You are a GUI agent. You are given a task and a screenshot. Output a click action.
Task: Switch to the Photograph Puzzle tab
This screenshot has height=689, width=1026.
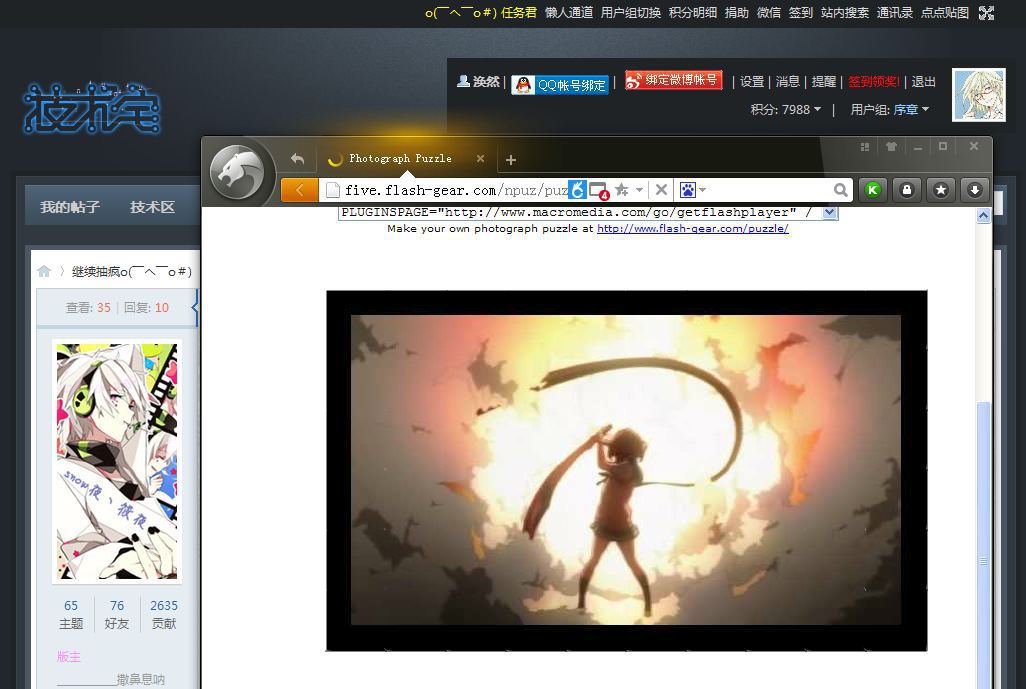coord(400,159)
